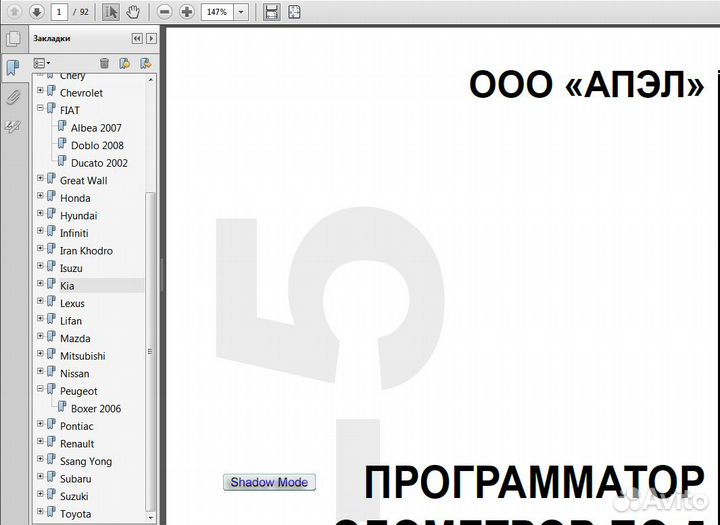The image size is (720, 525).
Task: Open the Doblo 2008 bookmark
Action: click(x=97, y=145)
